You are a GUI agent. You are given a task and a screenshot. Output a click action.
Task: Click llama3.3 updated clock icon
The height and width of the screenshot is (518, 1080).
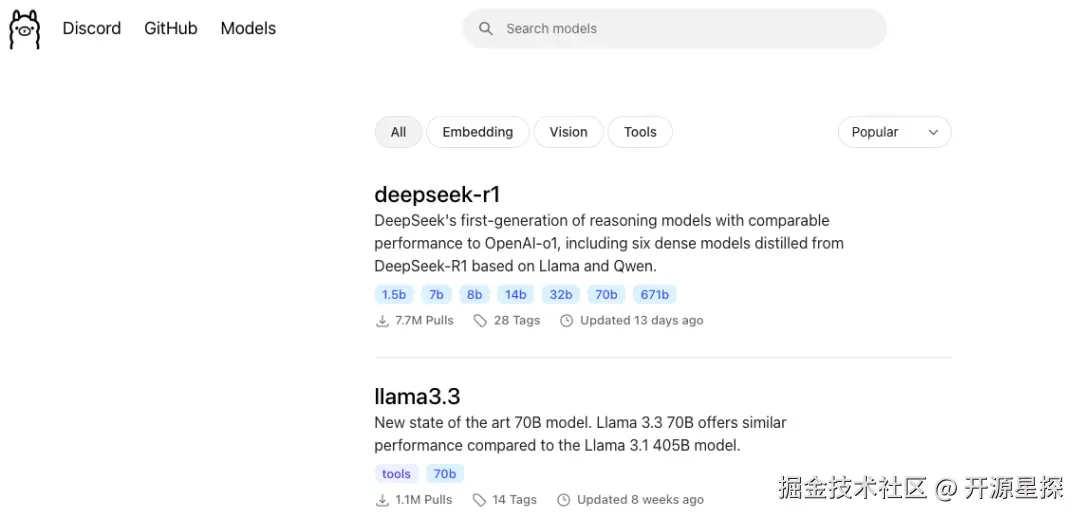(x=563, y=500)
